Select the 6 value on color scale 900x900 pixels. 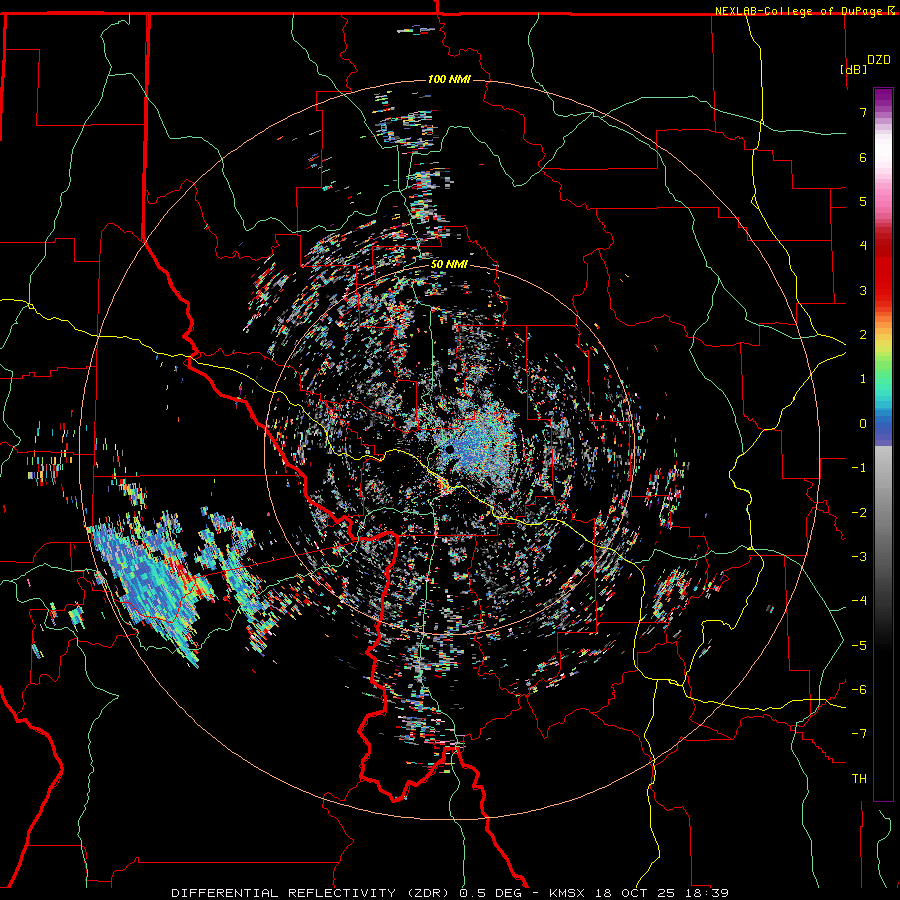click(x=863, y=157)
